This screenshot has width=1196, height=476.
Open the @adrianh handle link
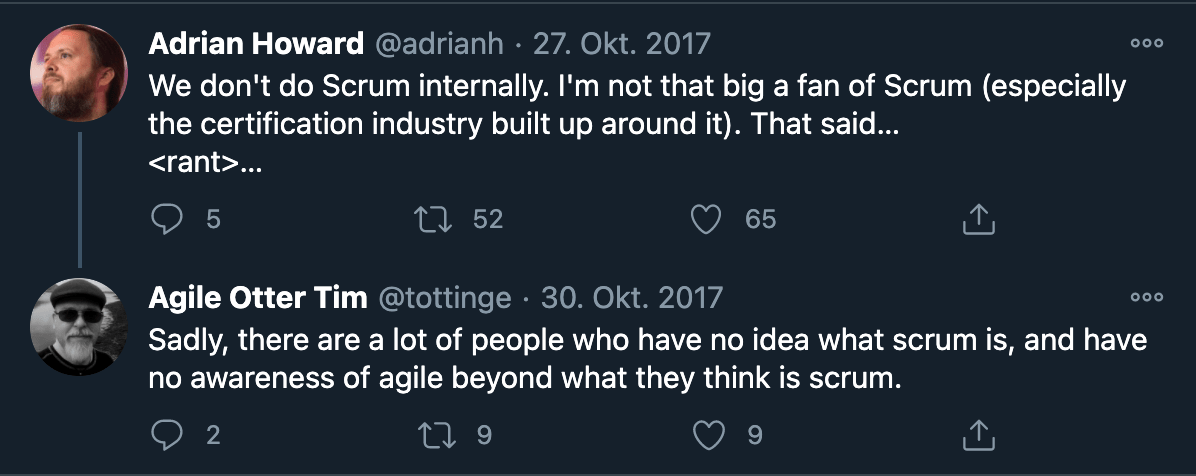pos(439,44)
